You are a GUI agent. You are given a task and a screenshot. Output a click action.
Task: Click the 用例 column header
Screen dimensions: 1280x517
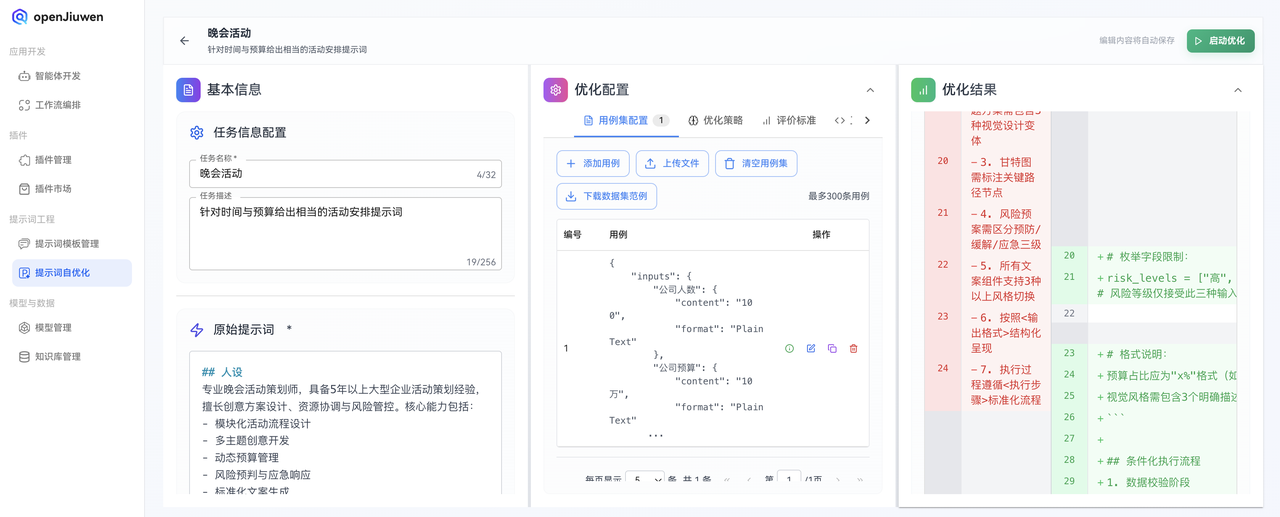click(618, 234)
